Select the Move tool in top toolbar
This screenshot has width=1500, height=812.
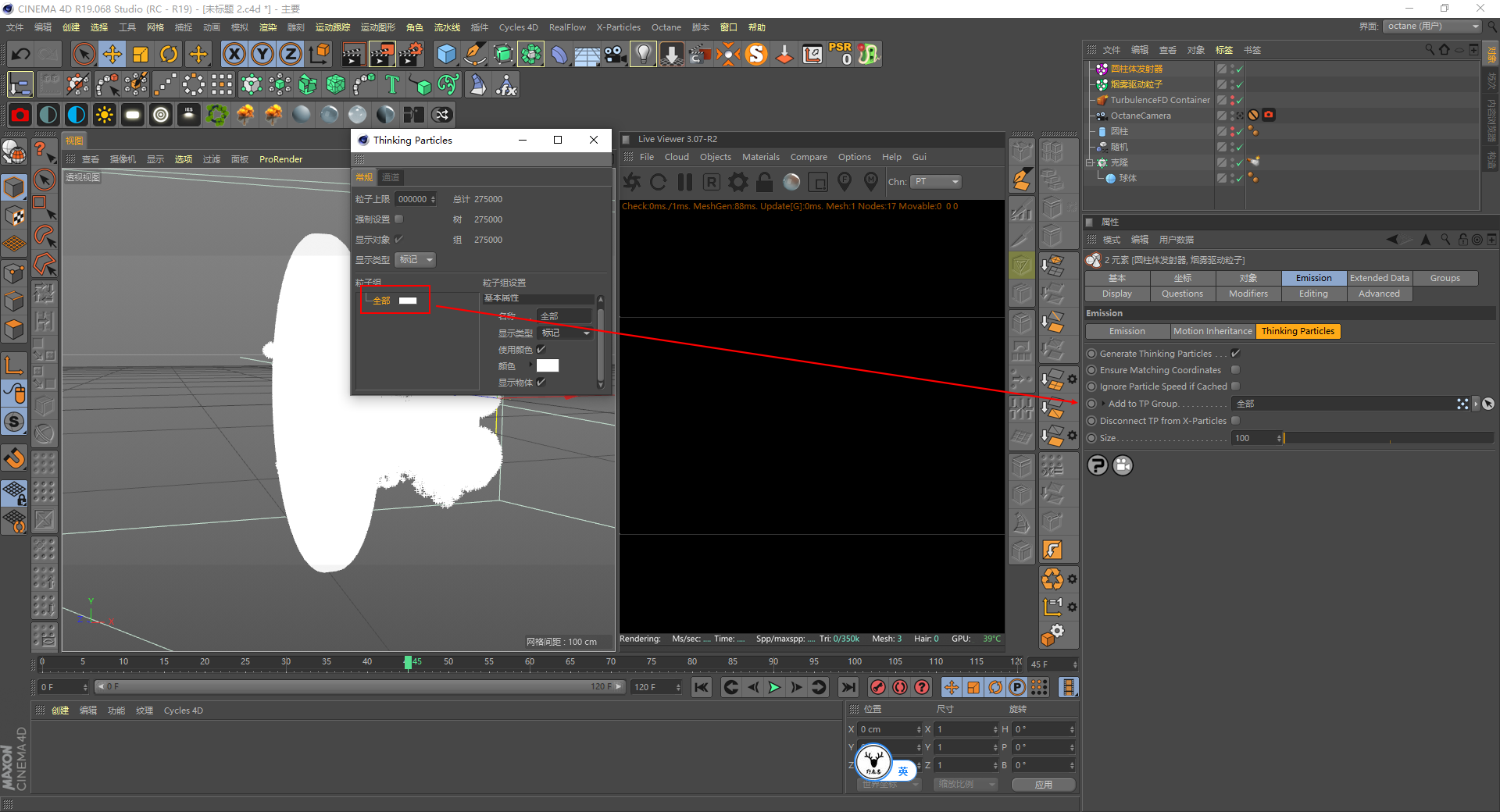click(112, 54)
